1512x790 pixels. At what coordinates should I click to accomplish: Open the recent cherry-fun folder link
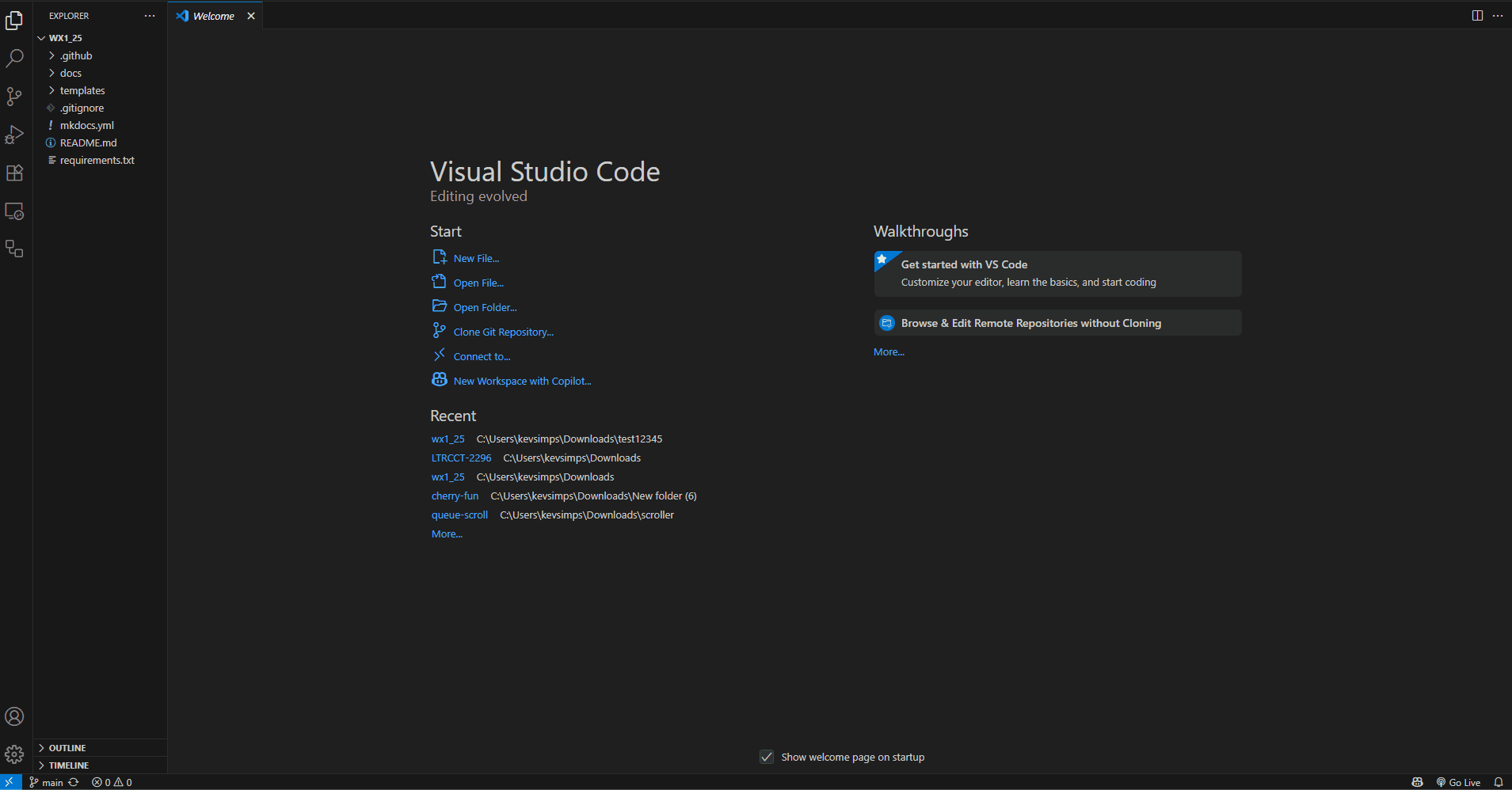coord(455,496)
